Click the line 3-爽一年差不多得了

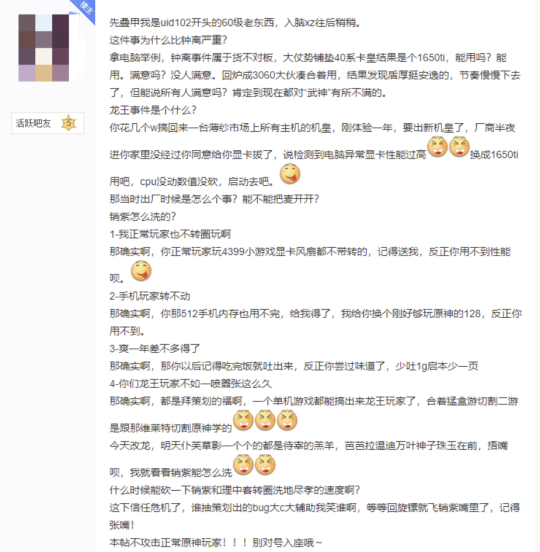point(155,349)
